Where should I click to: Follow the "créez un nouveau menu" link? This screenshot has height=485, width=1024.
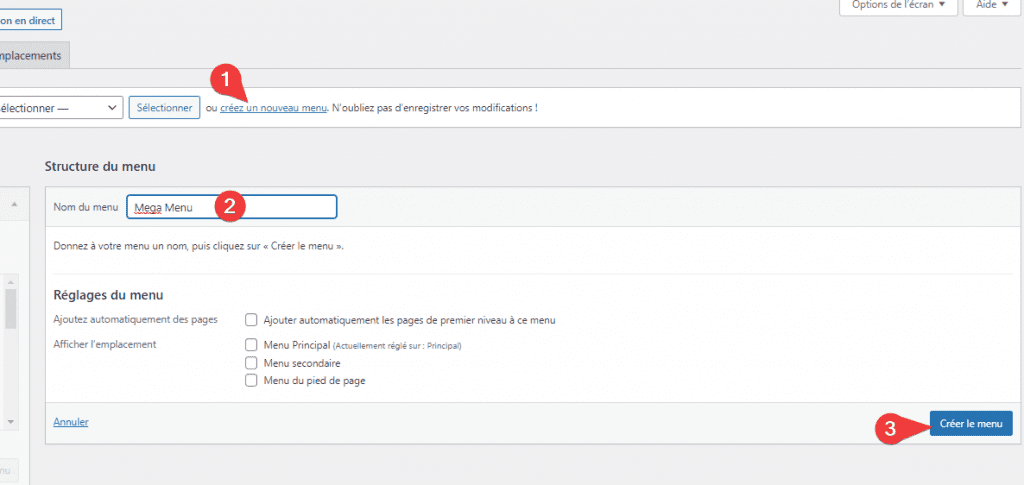click(x=273, y=108)
